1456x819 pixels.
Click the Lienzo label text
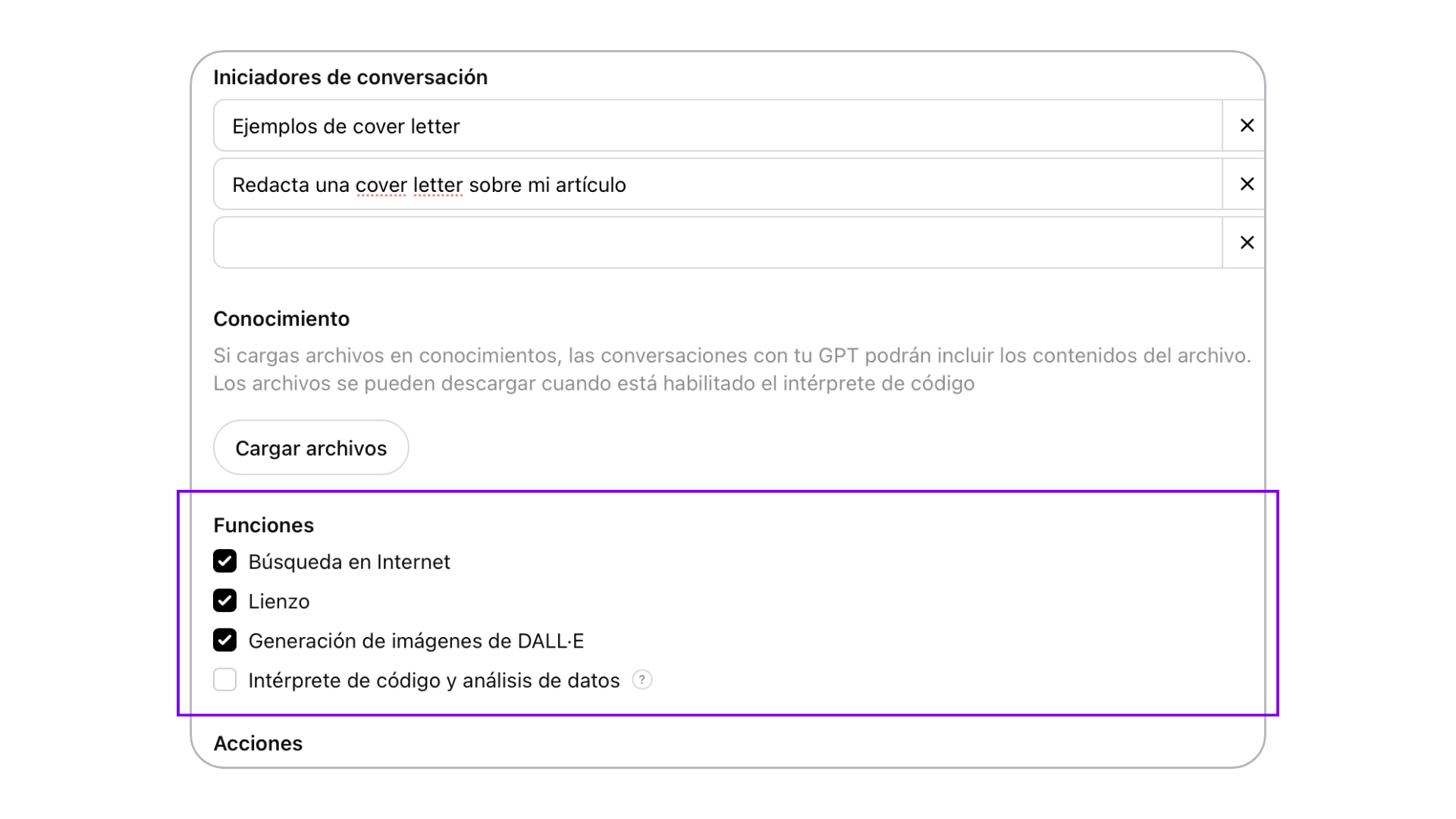point(279,601)
